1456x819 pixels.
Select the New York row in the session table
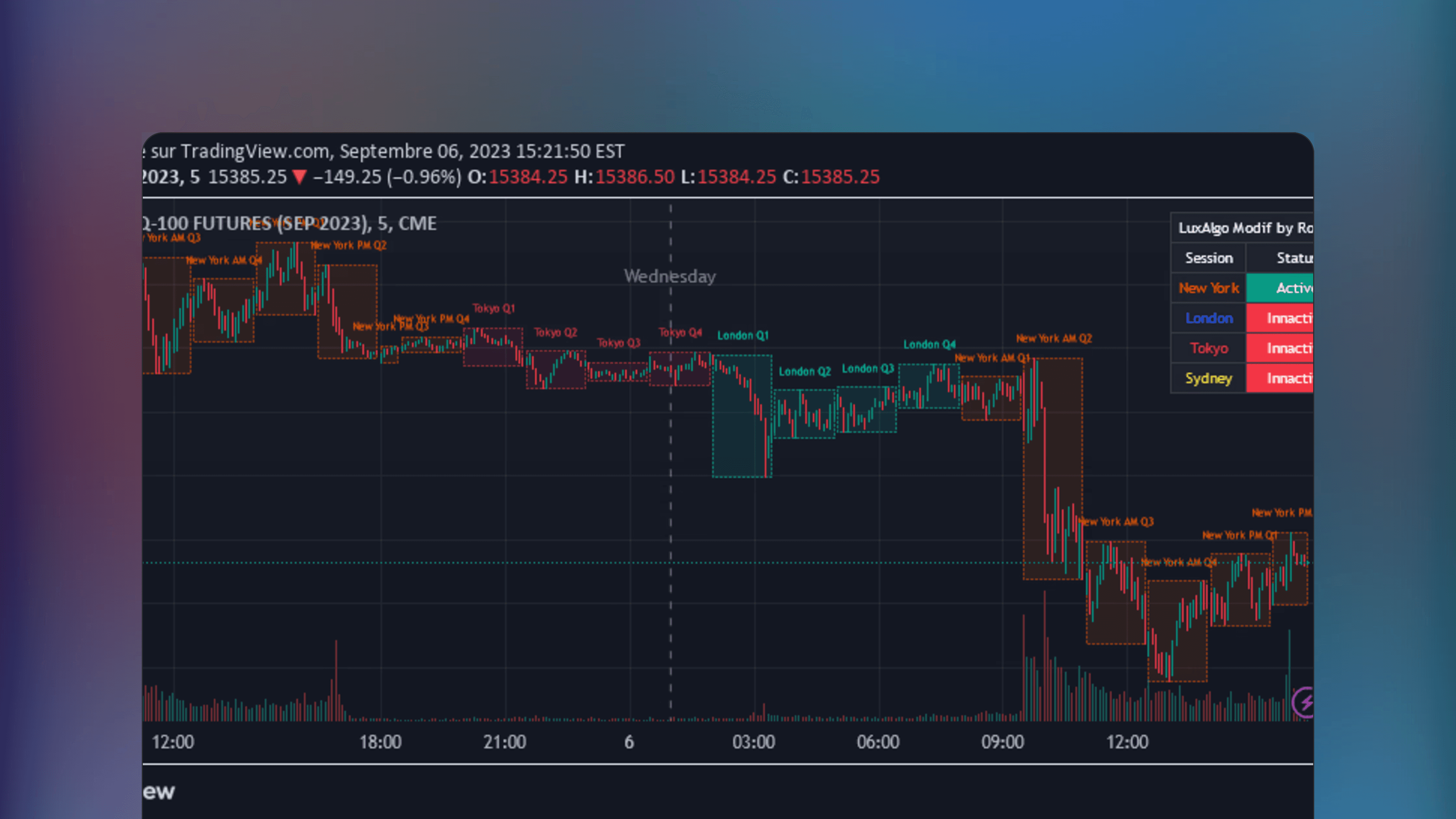(1208, 288)
